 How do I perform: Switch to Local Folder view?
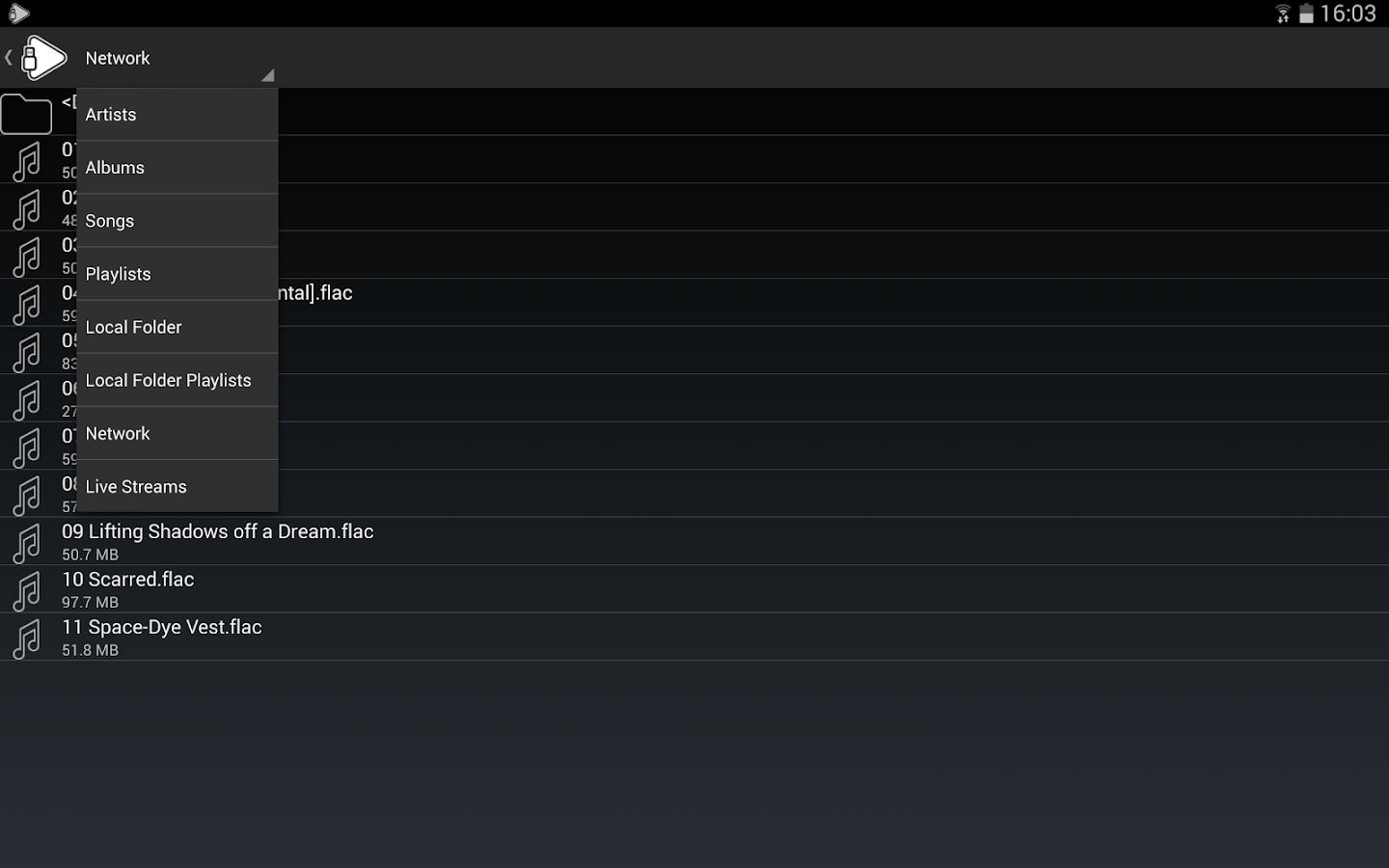pos(177,327)
